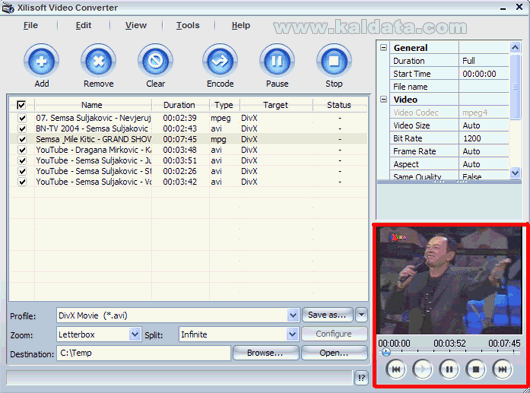Click the Browse... button
This screenshot has width=530, height=393.
point(266,353)
